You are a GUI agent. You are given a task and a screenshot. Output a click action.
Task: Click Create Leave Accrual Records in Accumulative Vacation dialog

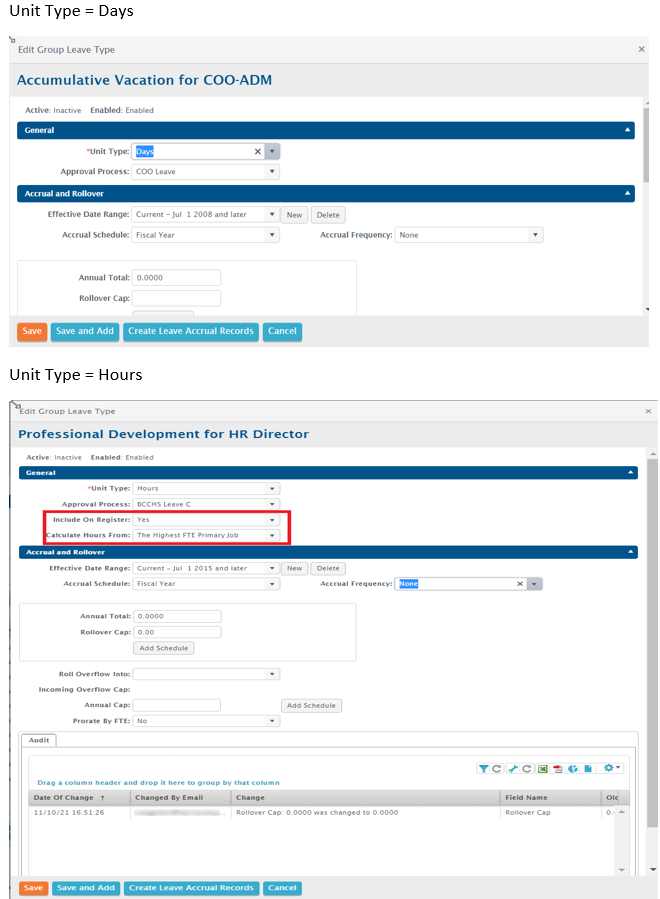coord(190,331)
